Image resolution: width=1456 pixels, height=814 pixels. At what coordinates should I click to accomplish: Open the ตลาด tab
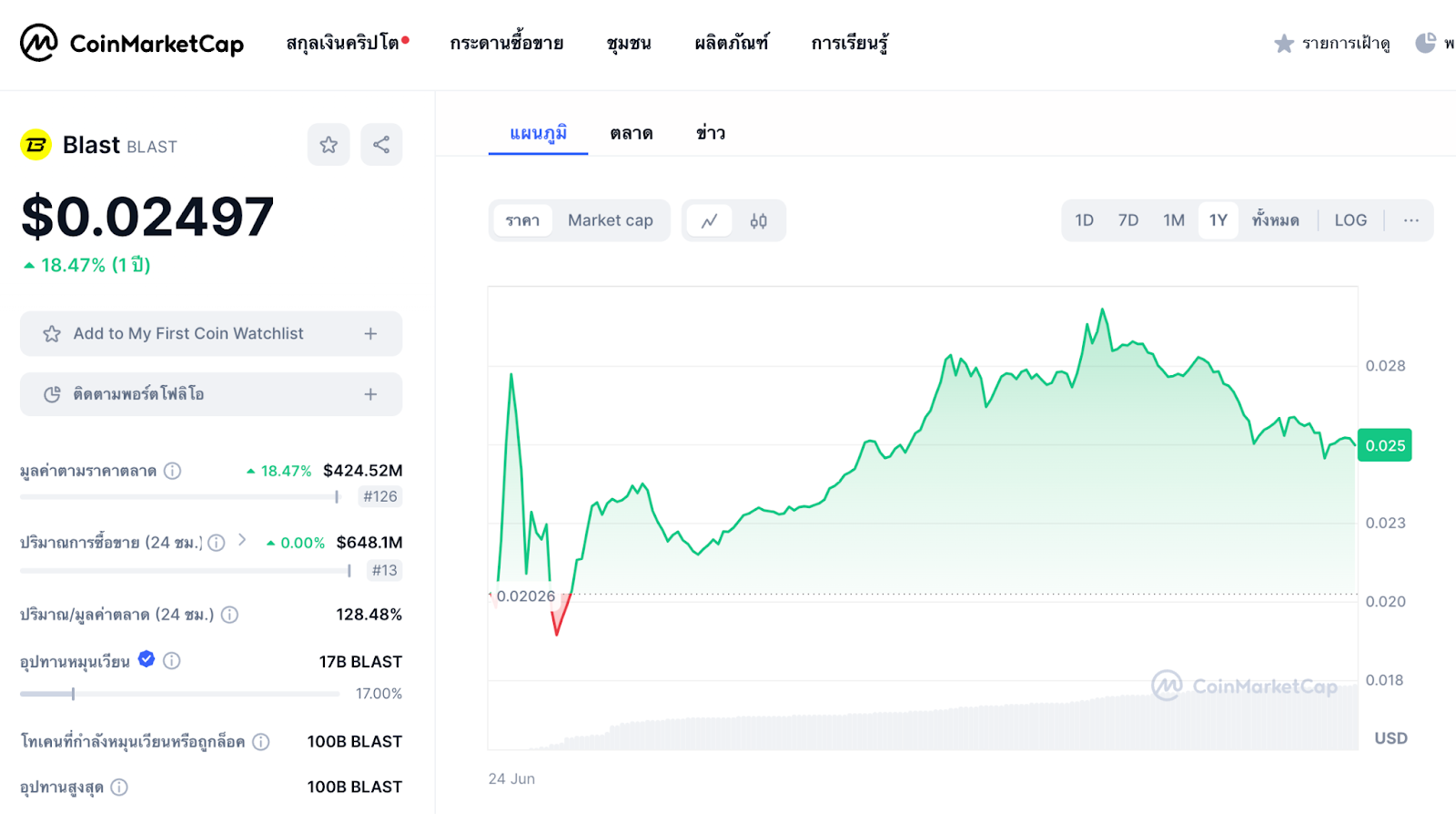pyautogui.click(x=632, y=134)
